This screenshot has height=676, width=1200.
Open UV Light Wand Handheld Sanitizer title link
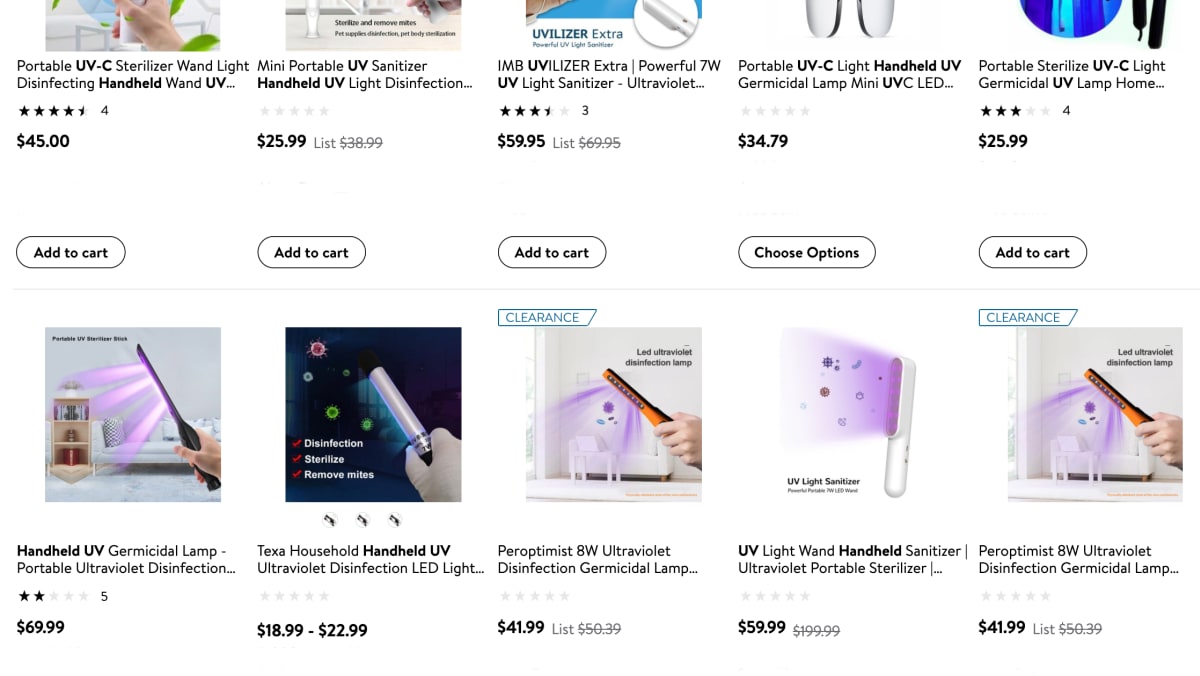tap(852, 559)
